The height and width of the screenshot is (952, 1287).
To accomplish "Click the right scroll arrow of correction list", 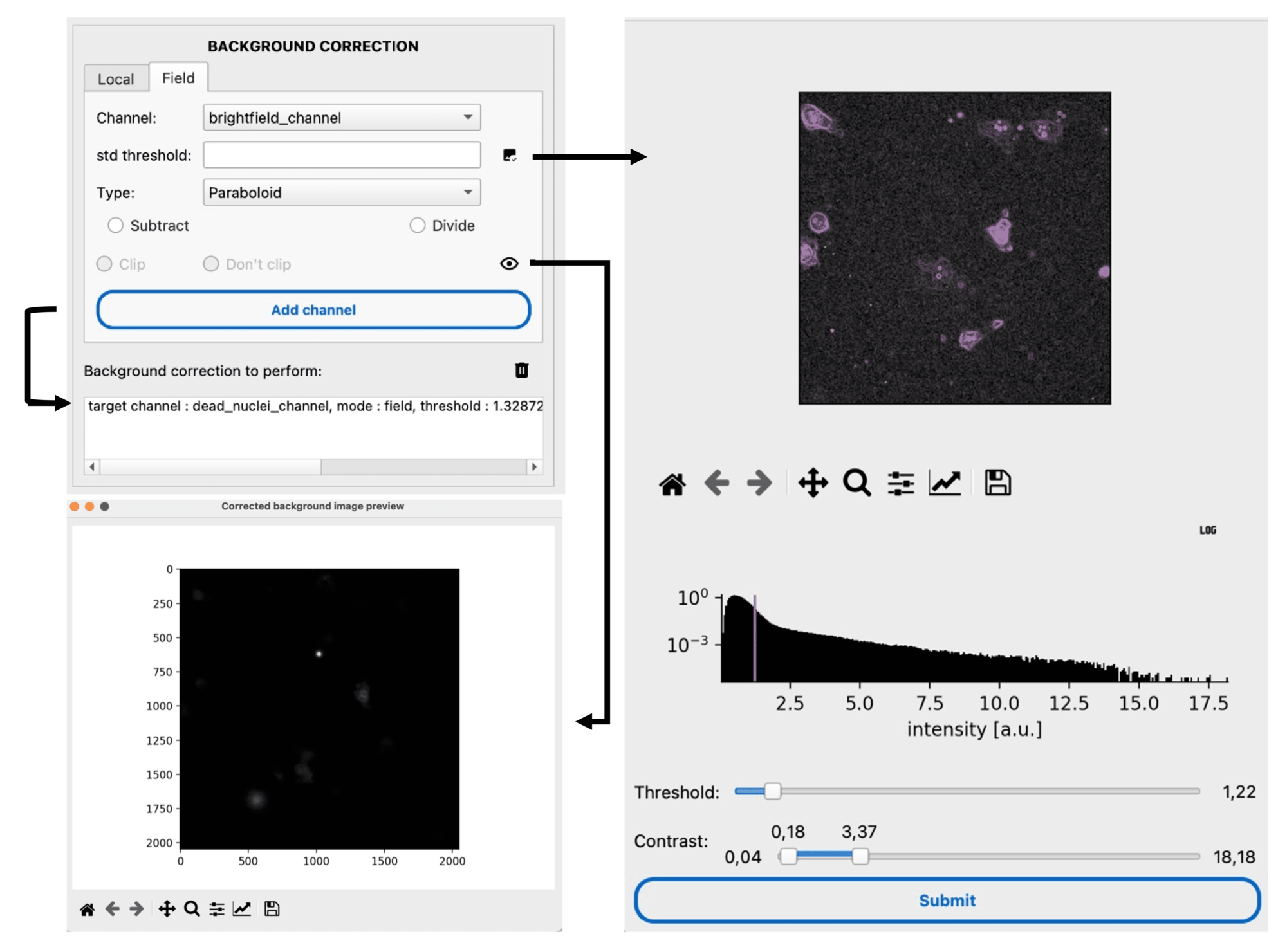I will (534, 467).
